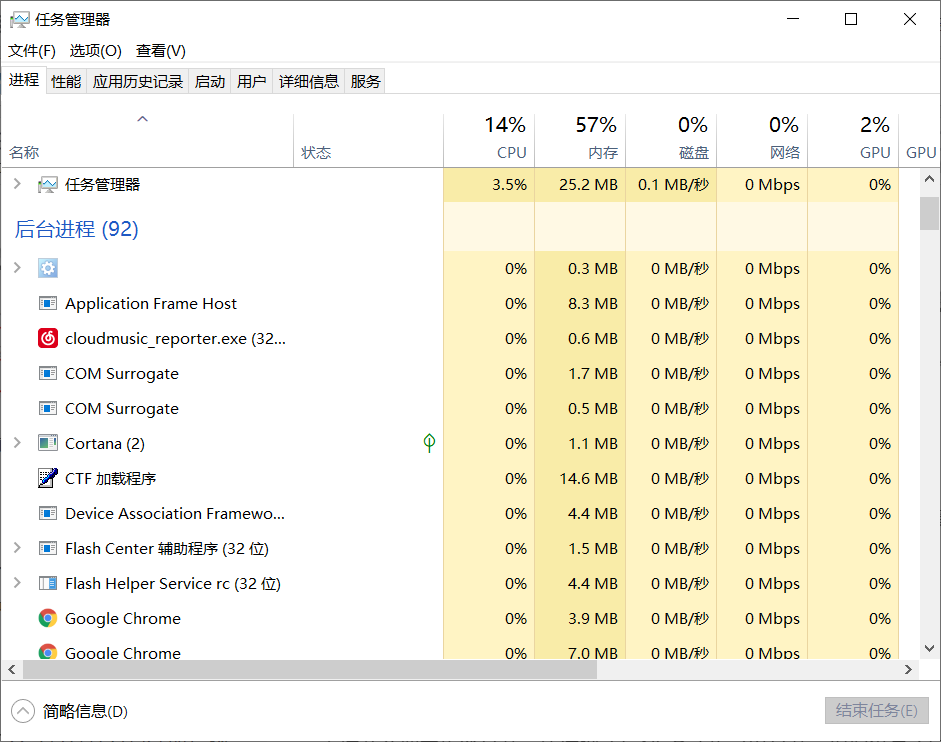Switch to the 用户 tab
Image resolution: width=941 pixels, height=742 pixels.
point(251,81)
